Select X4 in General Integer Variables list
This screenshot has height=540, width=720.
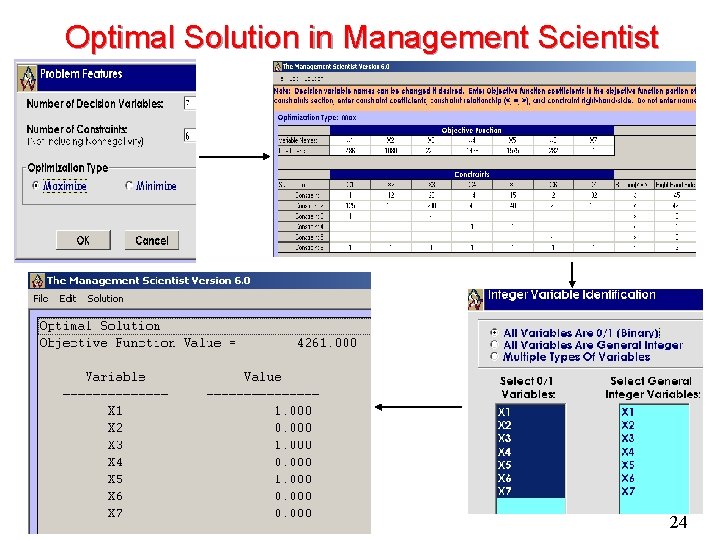tap(654, 452)
